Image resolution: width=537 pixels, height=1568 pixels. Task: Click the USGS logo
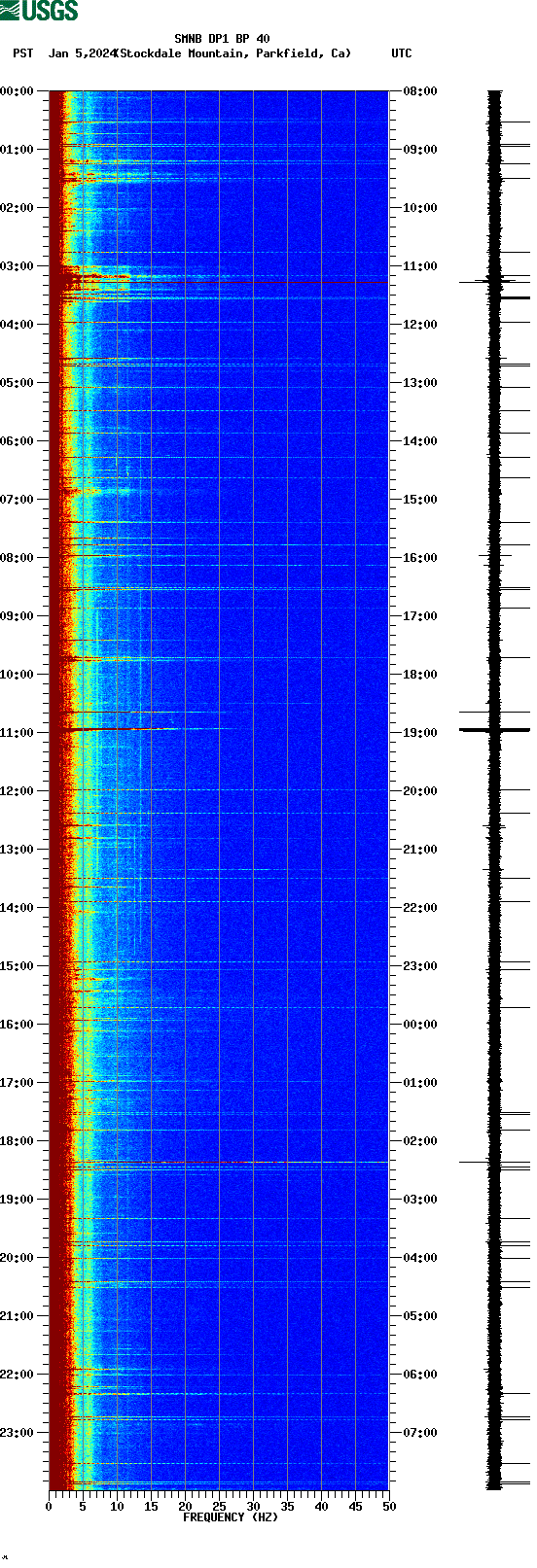tap(39, 11)
